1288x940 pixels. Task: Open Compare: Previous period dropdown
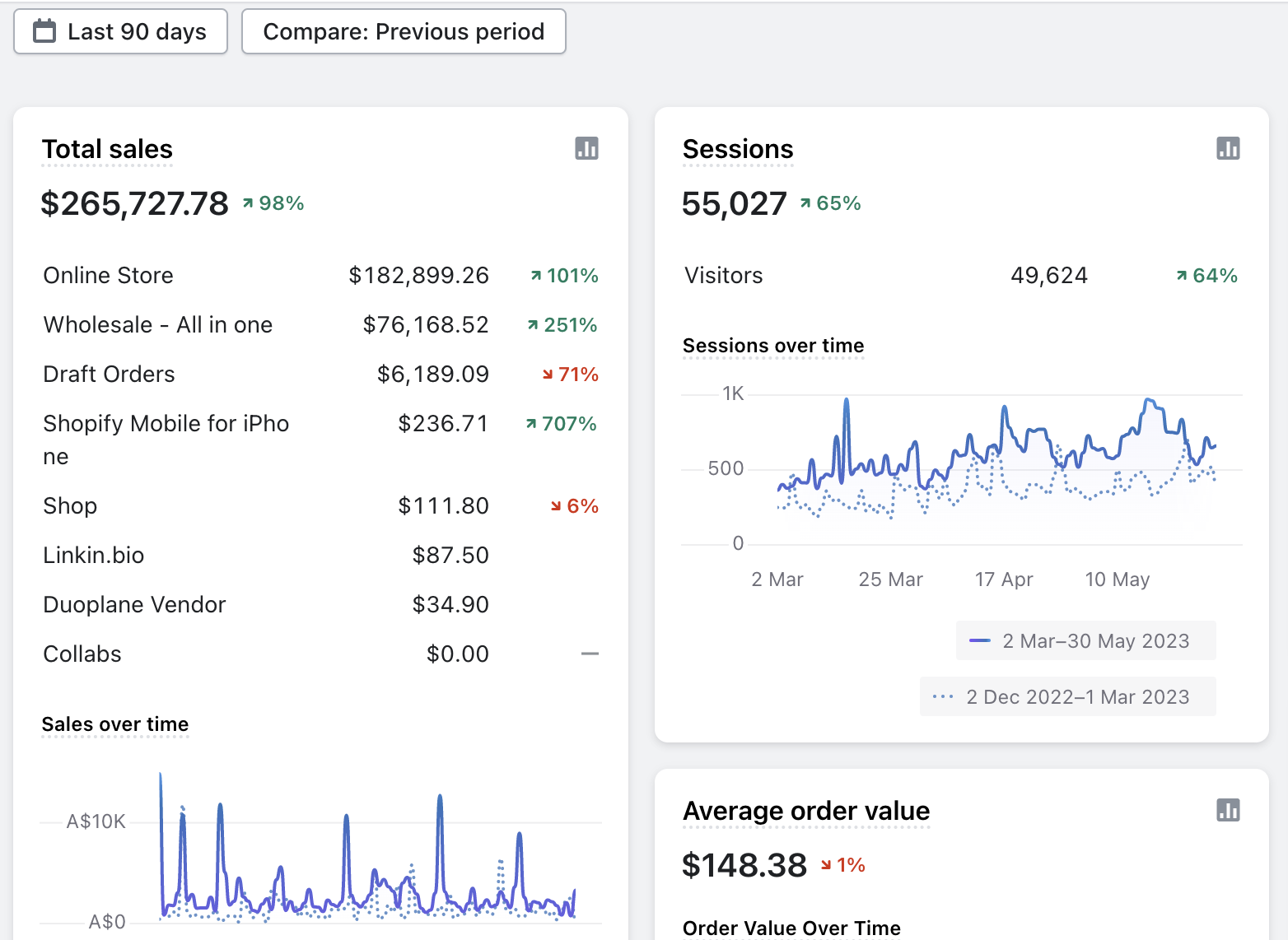(x=404, y=32)
